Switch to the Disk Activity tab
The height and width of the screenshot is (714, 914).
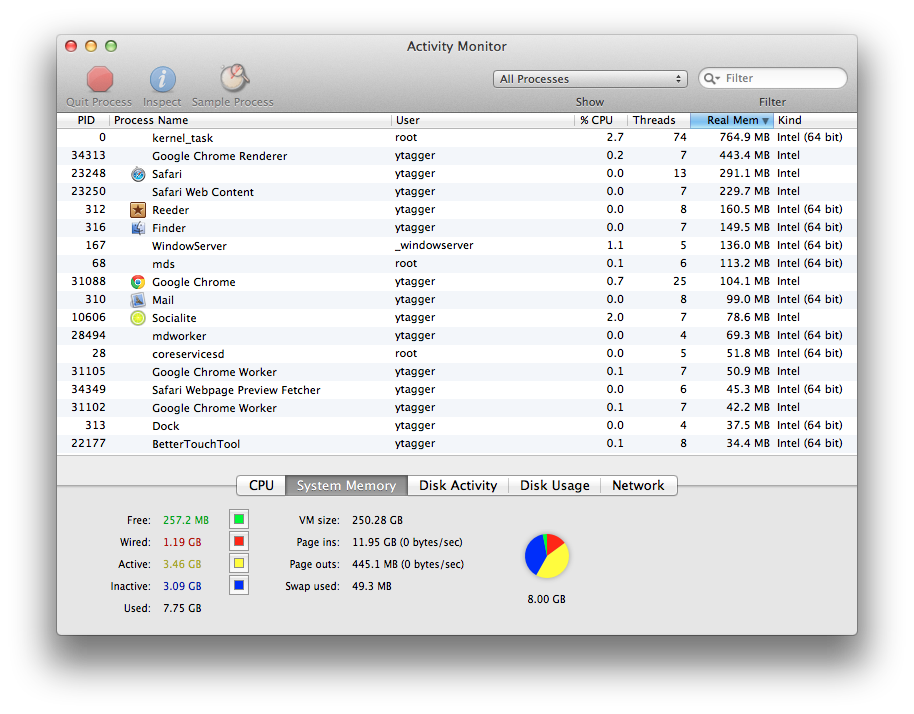coord(458,486)
